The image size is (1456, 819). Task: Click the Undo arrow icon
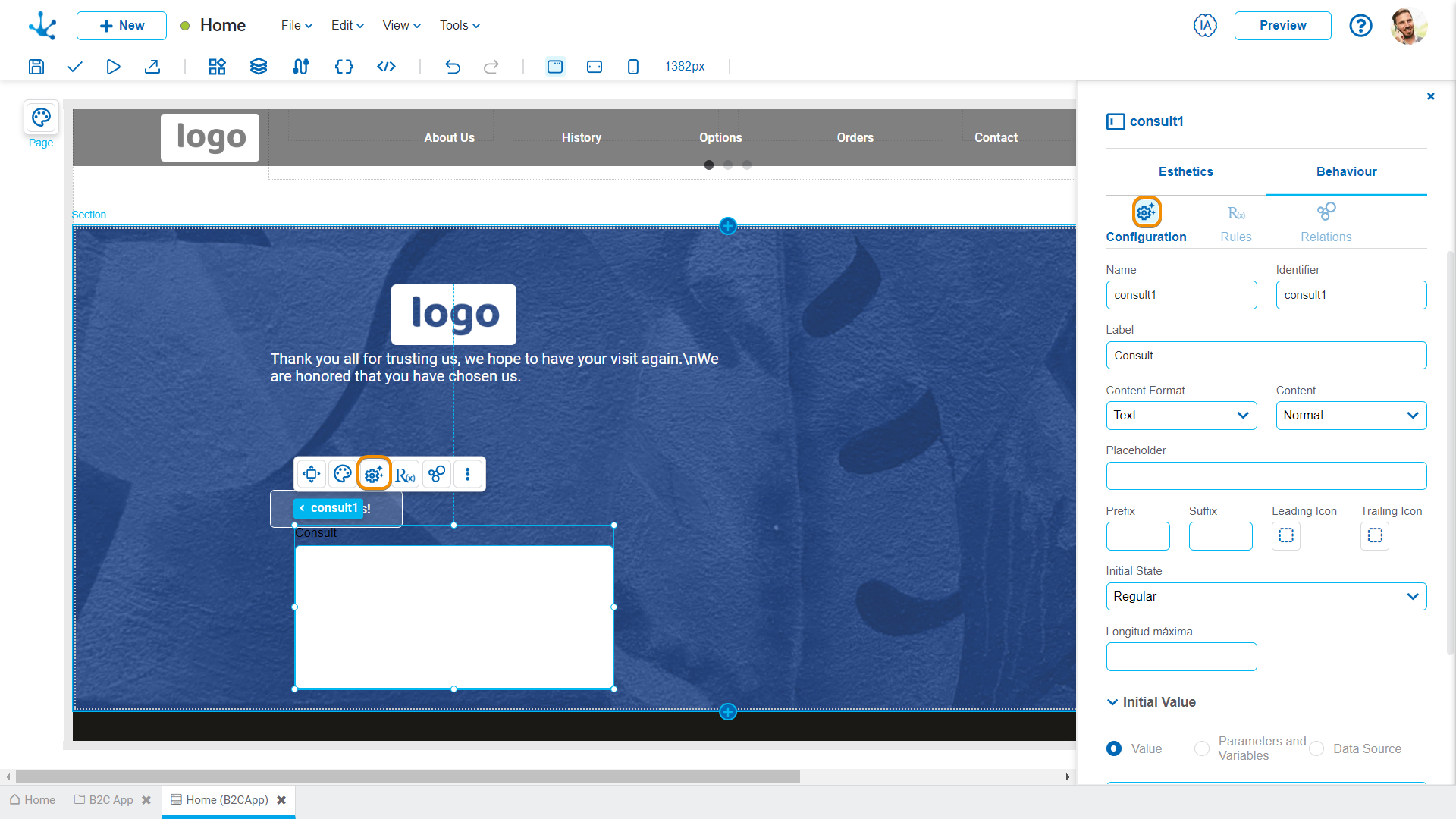pyautogui.click(x=453, y=67)
